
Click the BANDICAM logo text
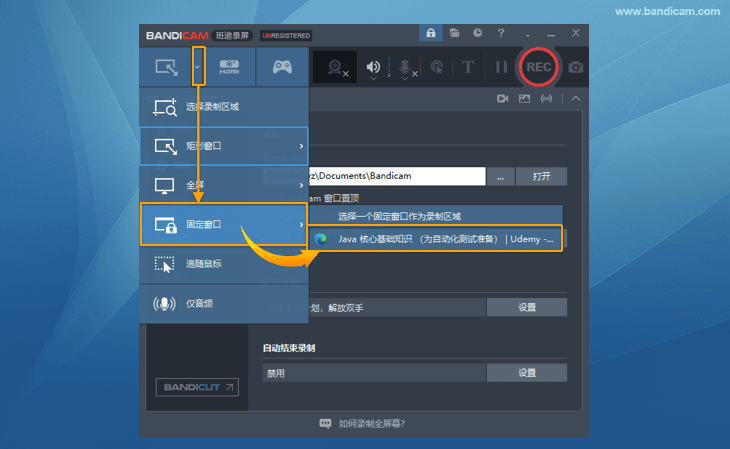(177, 36)
